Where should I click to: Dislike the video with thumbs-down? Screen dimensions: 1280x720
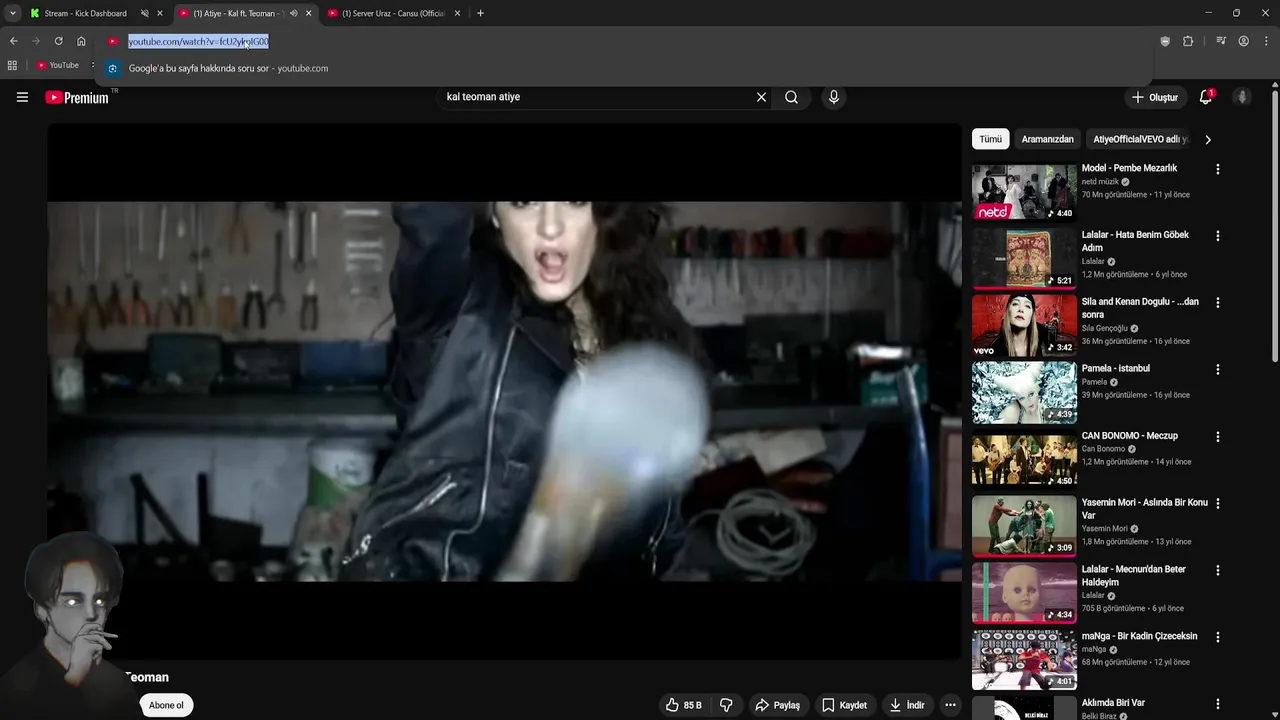tap(726, 705)
